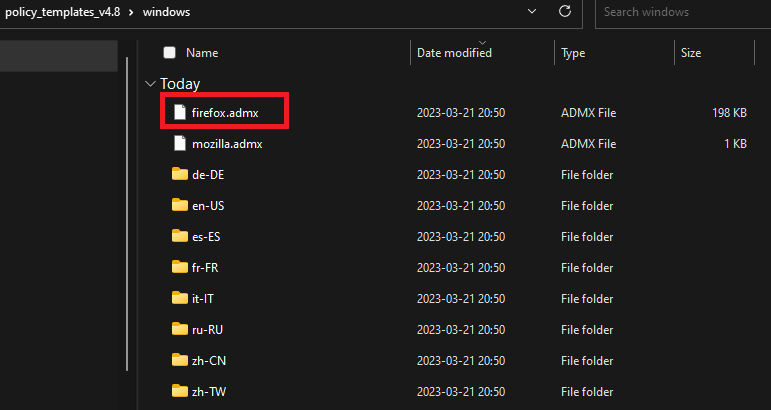The height and width of the screenshot is (410, 771).
Task: Click the es-ES folder icon
Action: (180, 236)
